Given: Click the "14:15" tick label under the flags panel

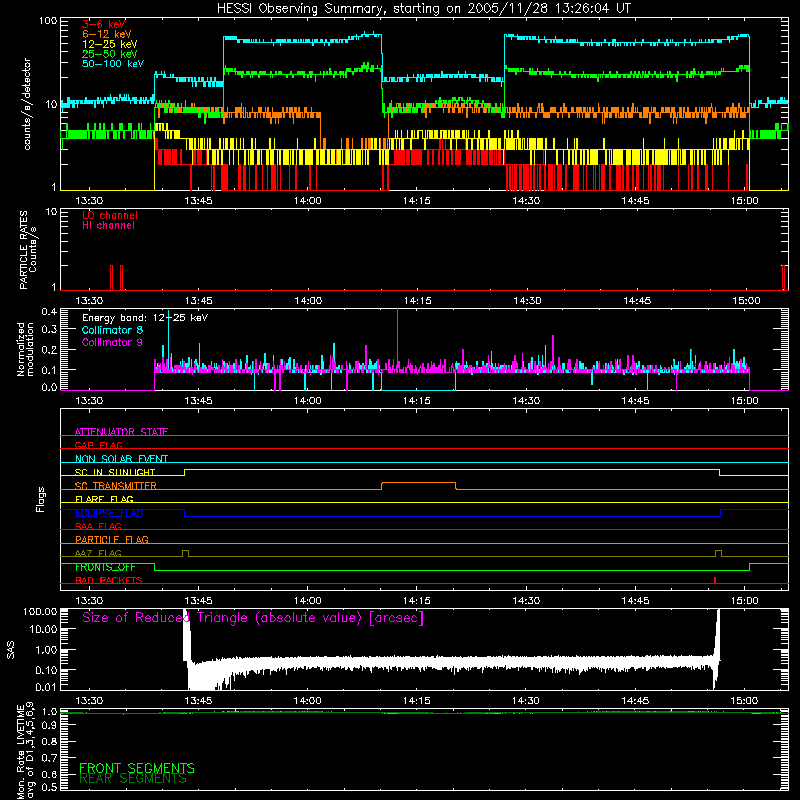Looking at the screenshot, I should (416, 601).
